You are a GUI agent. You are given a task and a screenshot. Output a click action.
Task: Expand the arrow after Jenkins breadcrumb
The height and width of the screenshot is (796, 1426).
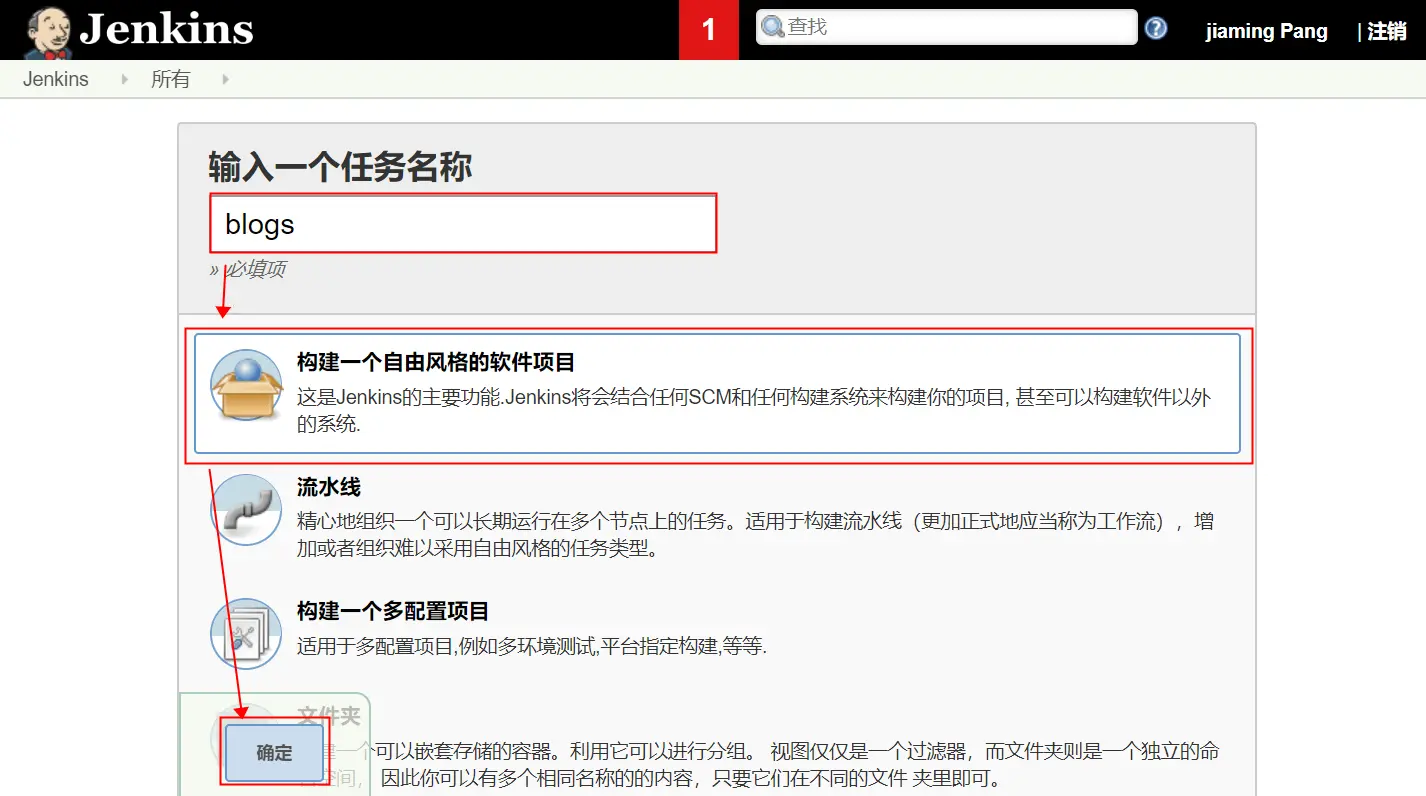pyautogui.click(x=124, y=79)
